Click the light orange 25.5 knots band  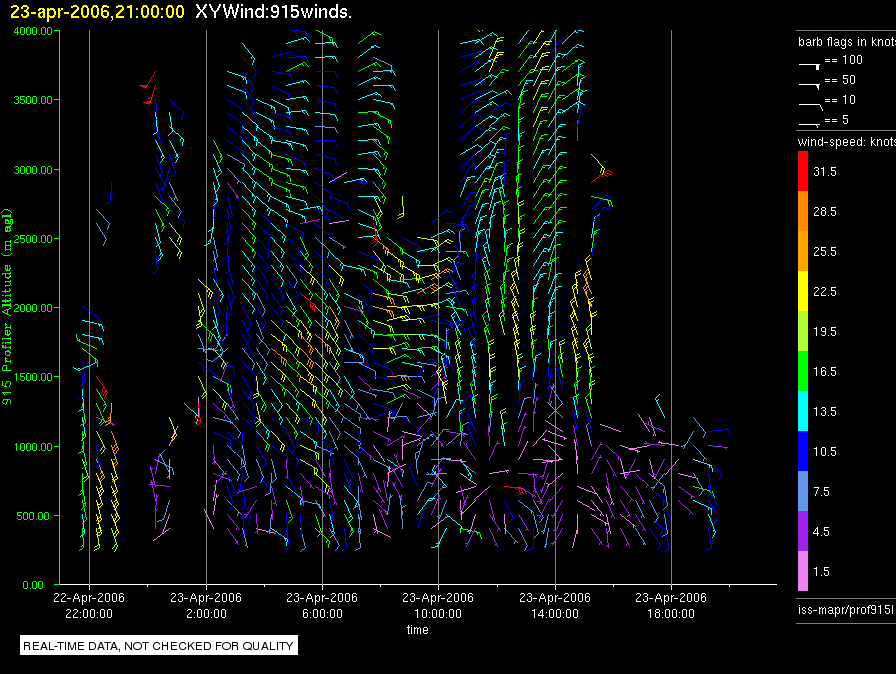pos(803,251)
